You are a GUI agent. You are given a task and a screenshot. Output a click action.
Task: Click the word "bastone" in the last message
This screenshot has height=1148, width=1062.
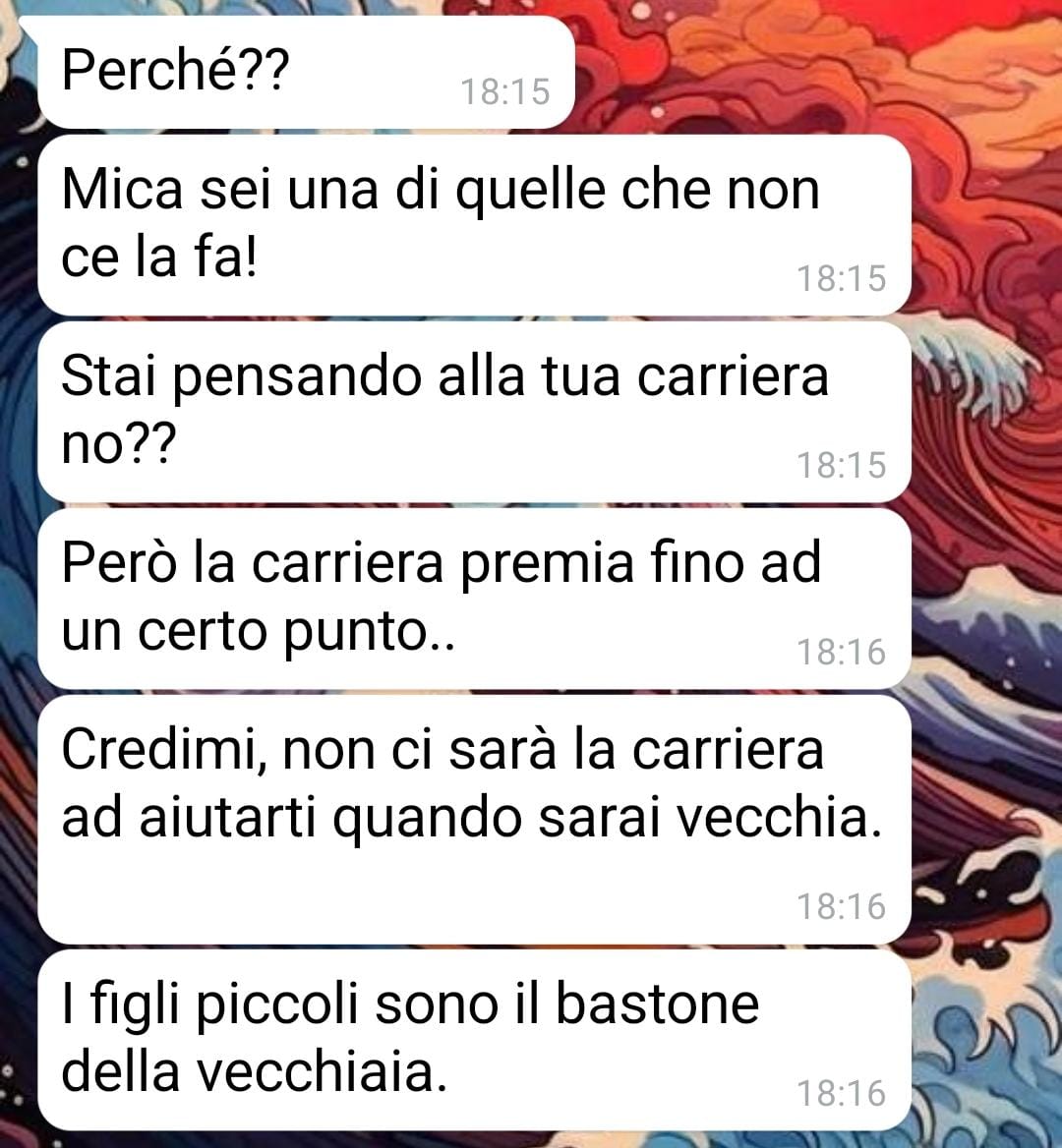657,1004
